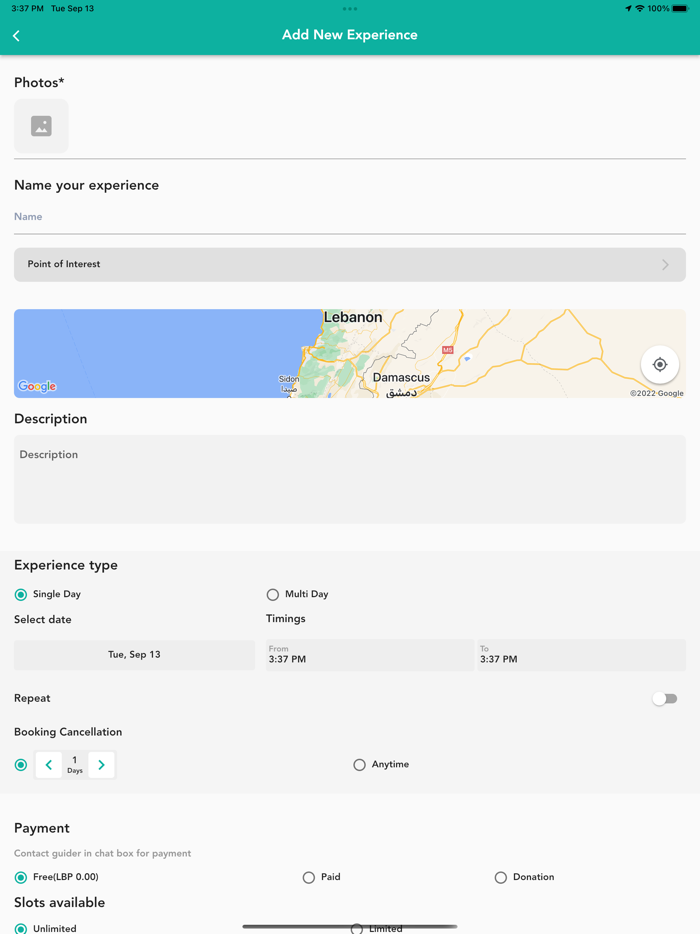This screenshot has width=700, height=934.
Task: Choose Anytime booking cancellation
Action: pyautogui.click(x=360, y=765)
